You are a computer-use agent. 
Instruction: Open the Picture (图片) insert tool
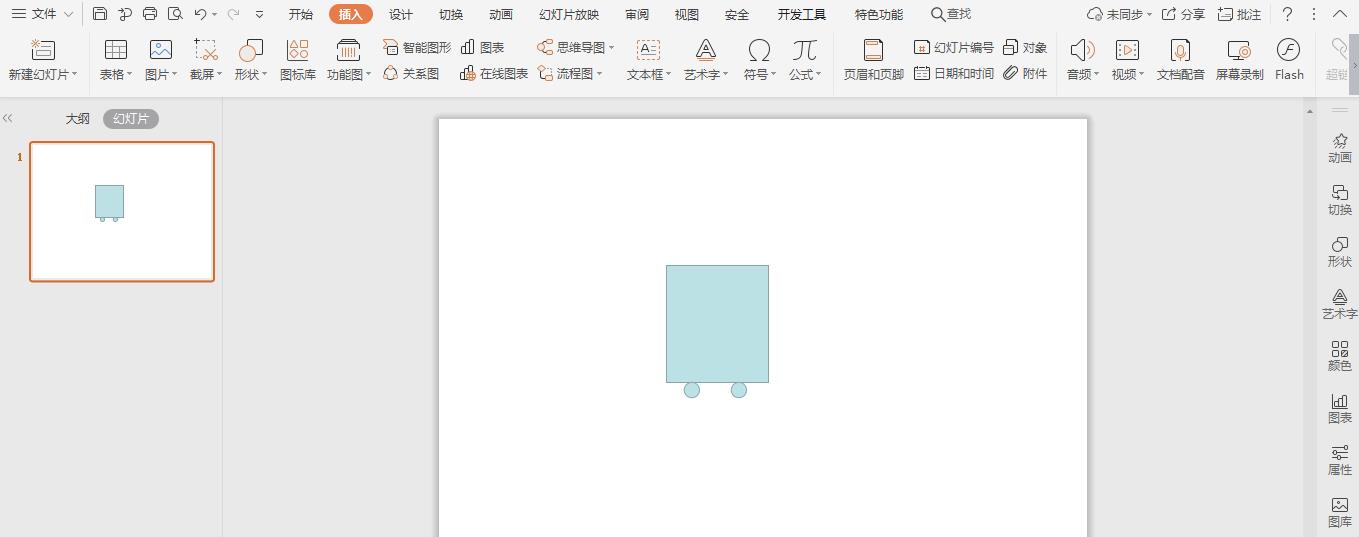coord(161,50)
